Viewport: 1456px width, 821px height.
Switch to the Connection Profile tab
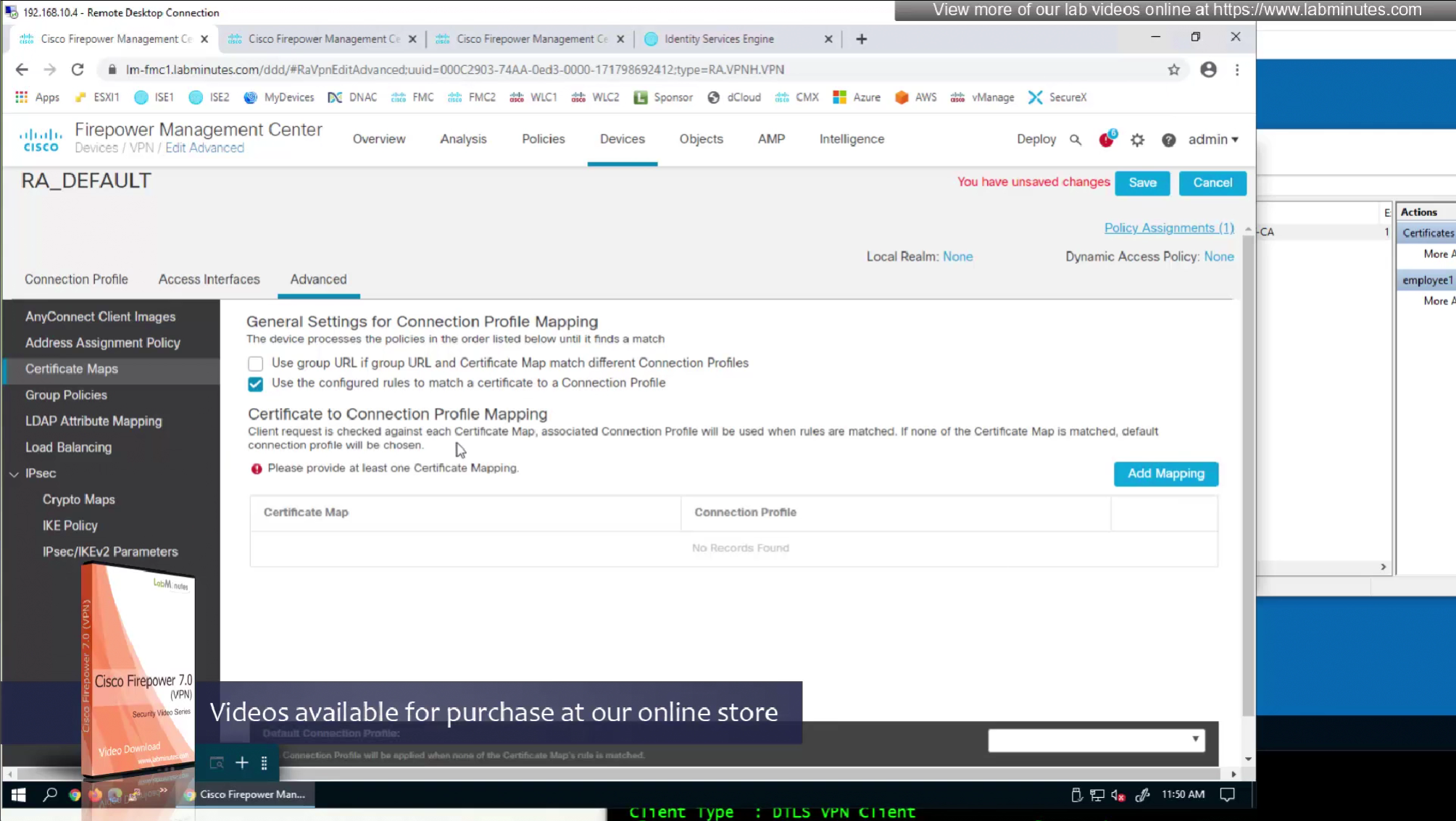pyautogui.click(x=76, y=280)
